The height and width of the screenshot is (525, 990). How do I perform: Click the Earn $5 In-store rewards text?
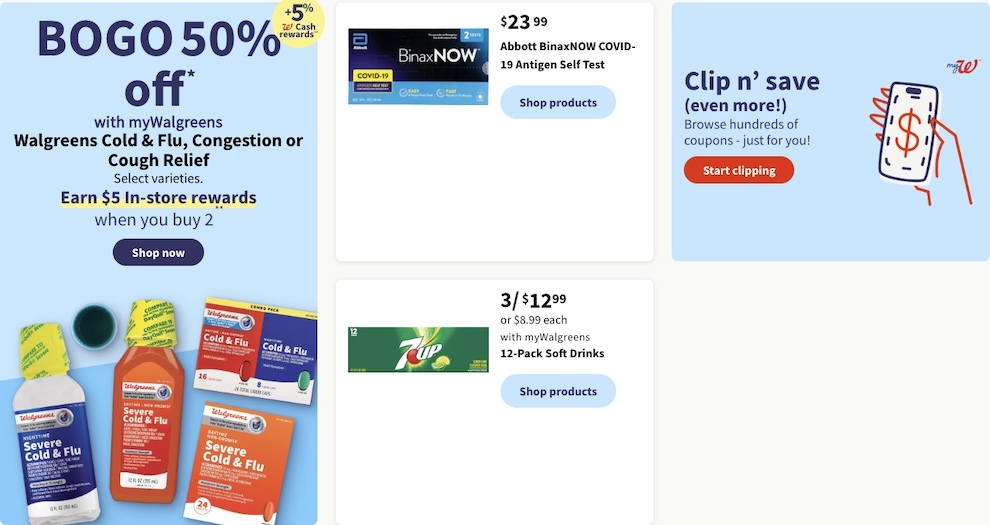click(158, 198)
